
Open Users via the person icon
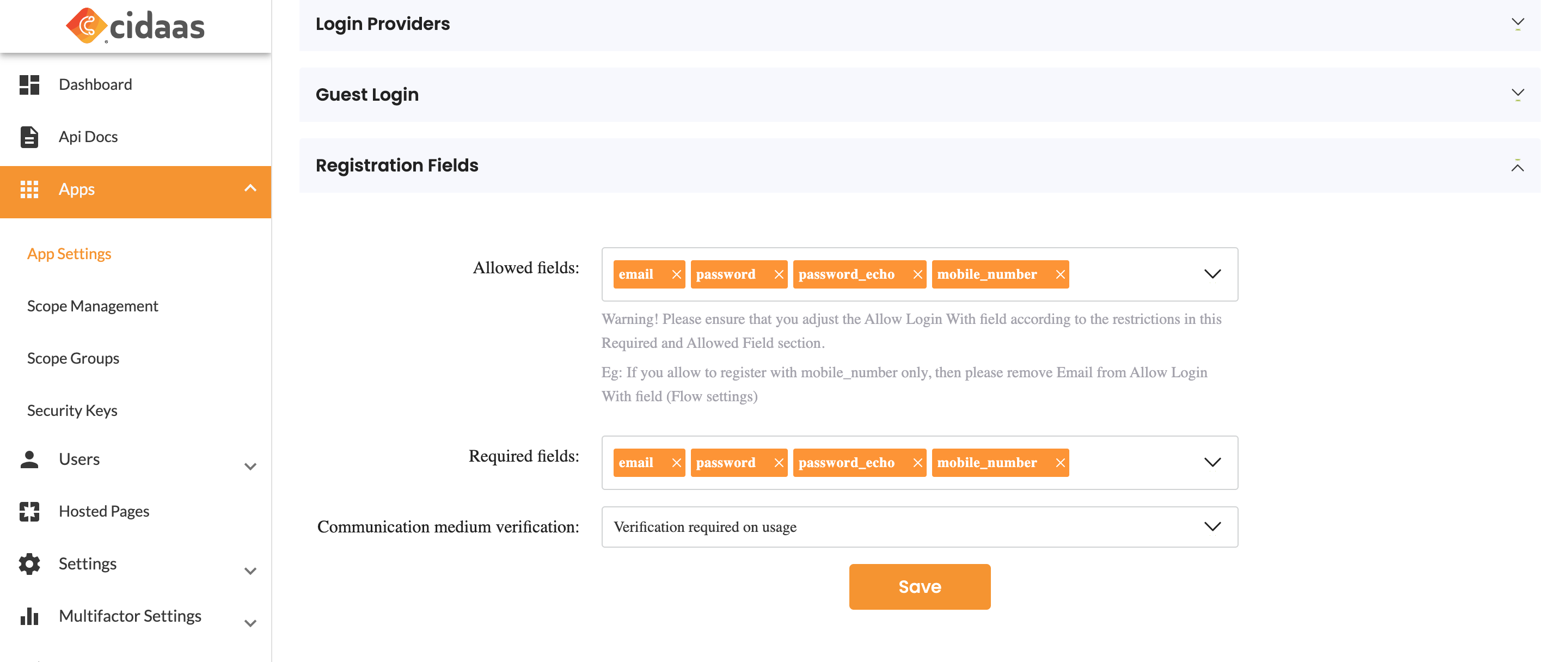[29, 459]
